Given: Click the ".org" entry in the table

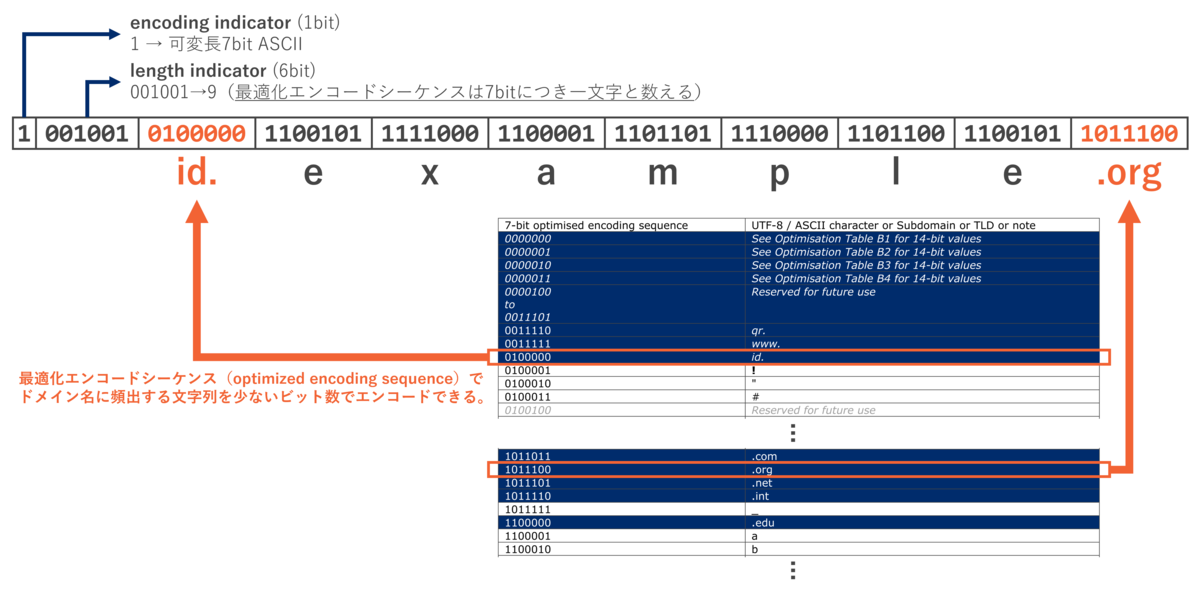Looking at the screenshot, I should click(763, 470).
